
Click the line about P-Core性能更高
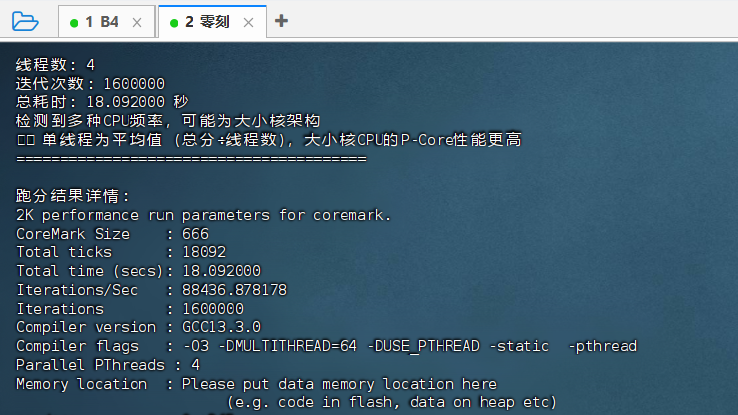269,140
